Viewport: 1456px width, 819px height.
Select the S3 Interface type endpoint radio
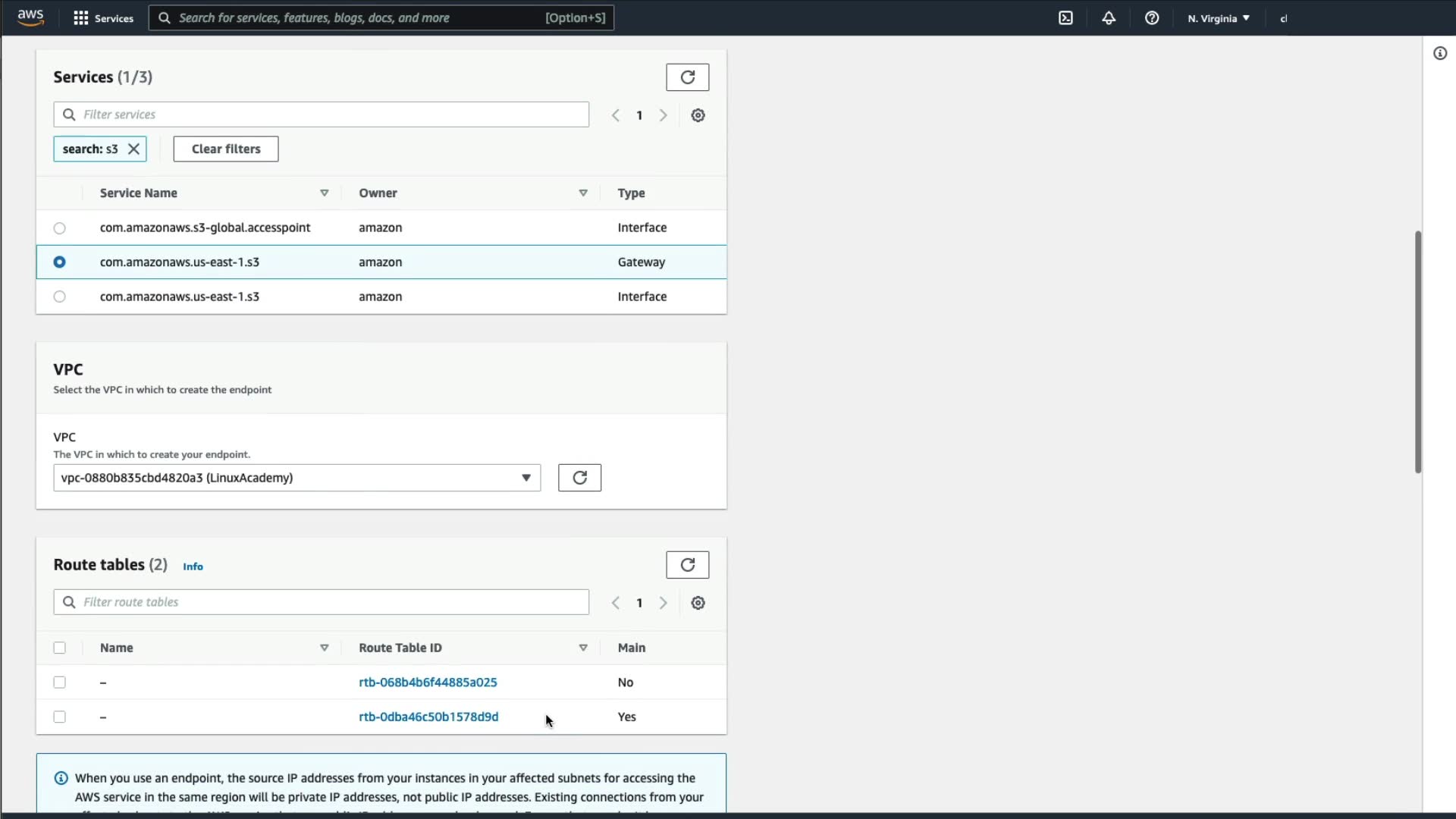point(59,297)
